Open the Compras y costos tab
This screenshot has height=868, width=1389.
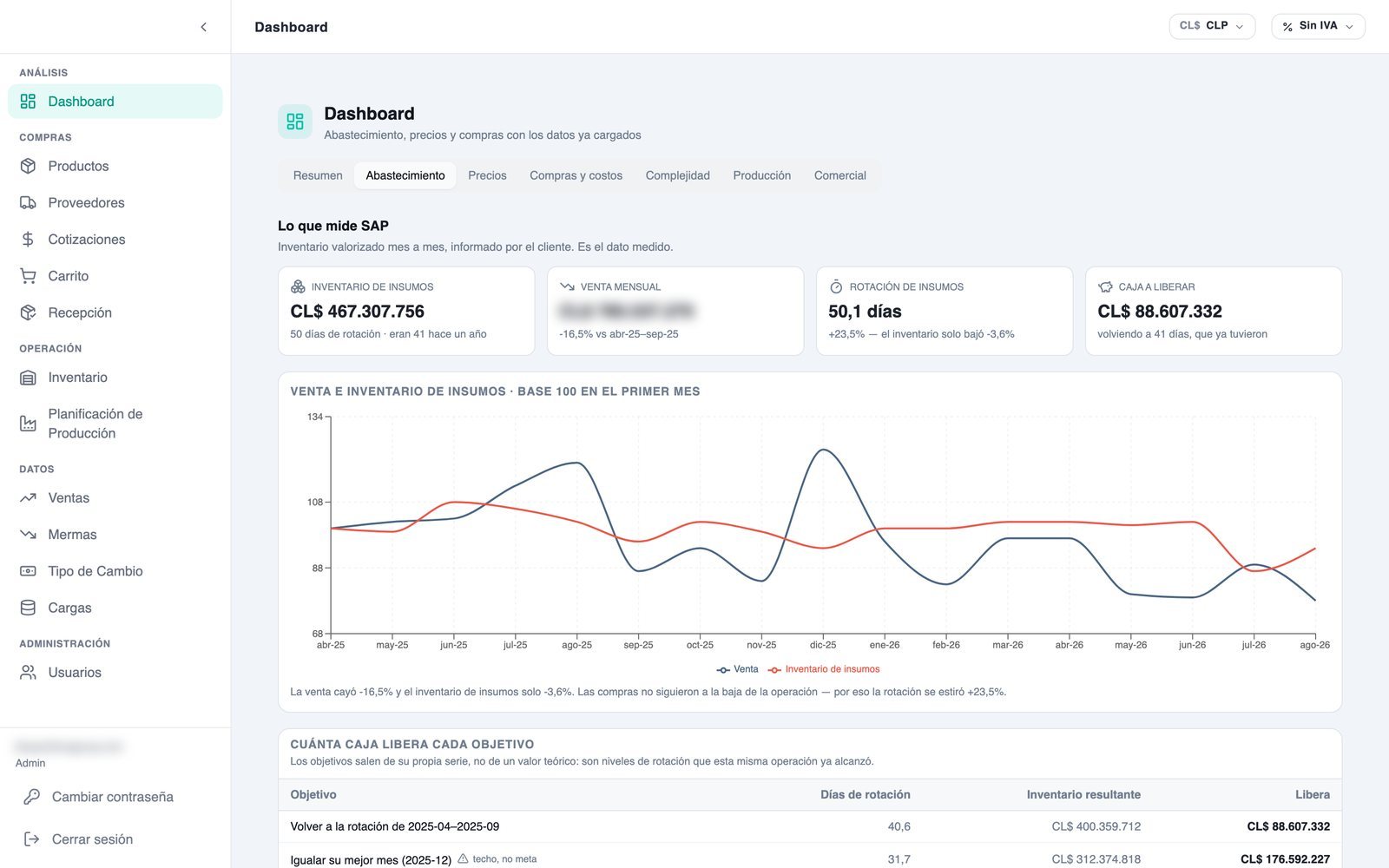click(x=576, y=175)
